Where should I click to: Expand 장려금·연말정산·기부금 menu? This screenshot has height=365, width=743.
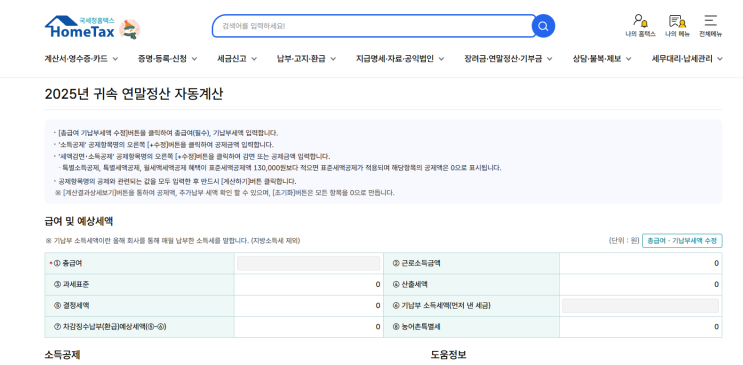pyautogui.click(x=508, y=59)
